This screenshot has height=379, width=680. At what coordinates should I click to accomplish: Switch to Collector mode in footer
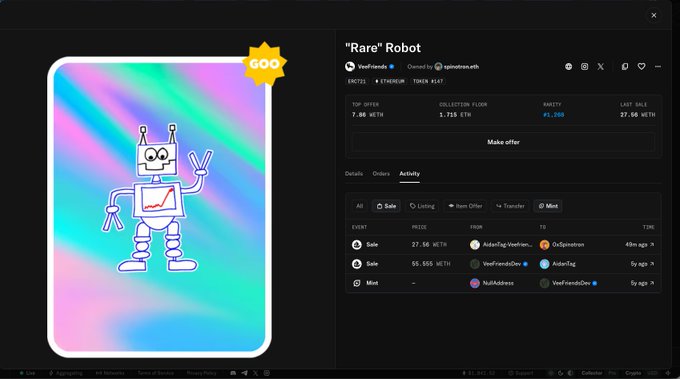[x=592, y=373]
